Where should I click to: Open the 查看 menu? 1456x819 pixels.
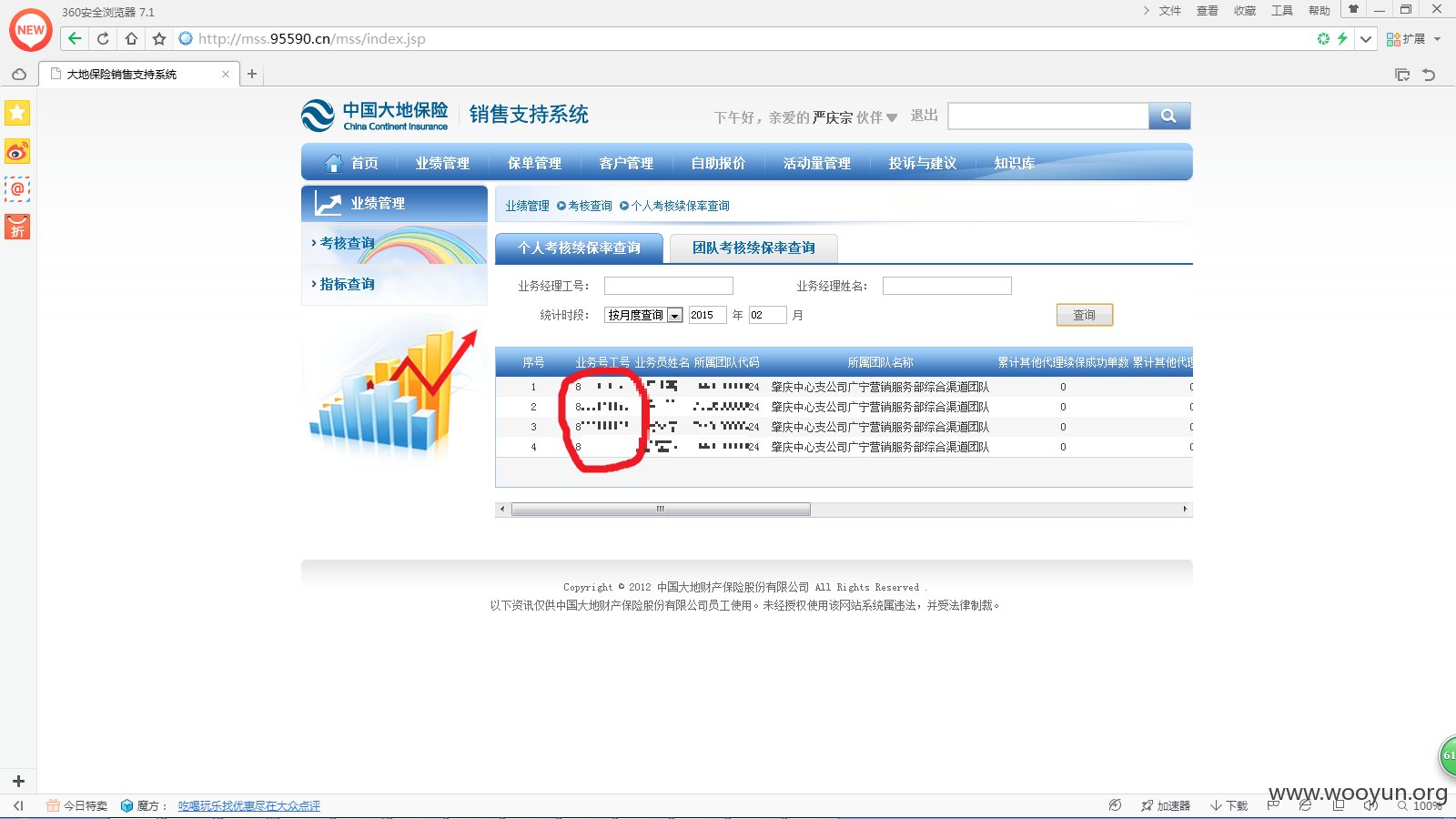click(1207, 11)
